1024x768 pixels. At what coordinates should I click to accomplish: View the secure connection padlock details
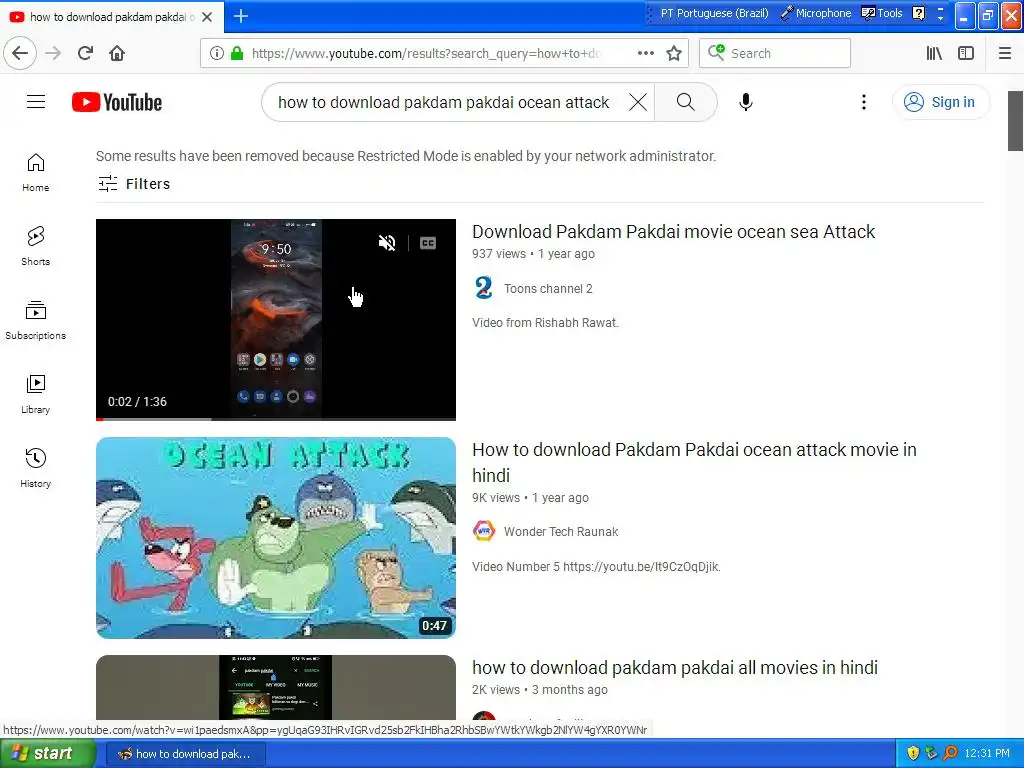(237, 53)
